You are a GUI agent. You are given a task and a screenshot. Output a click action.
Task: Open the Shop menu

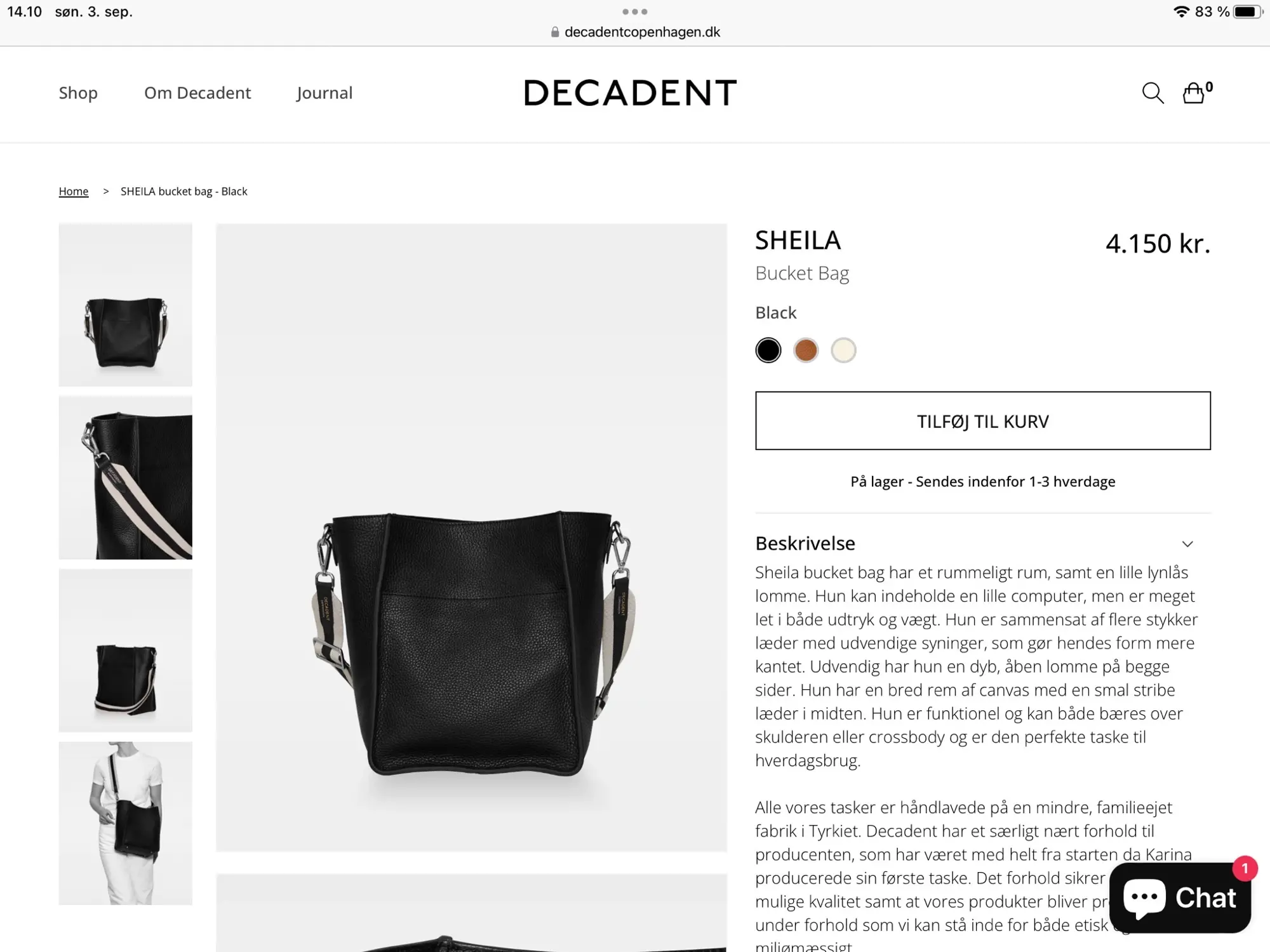pos(78,93)
